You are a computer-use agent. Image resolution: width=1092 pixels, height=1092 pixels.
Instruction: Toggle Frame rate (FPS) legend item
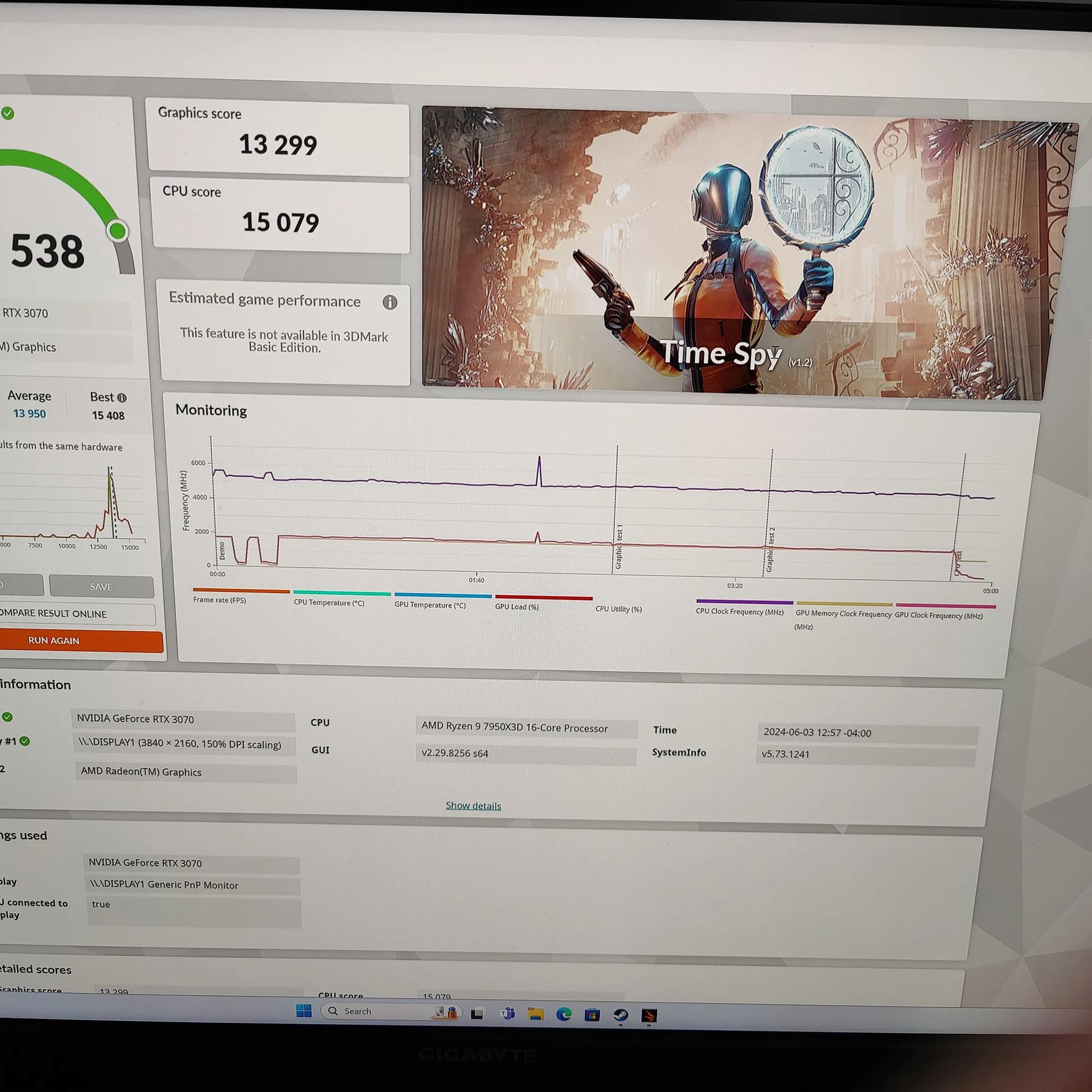point(241,596)
